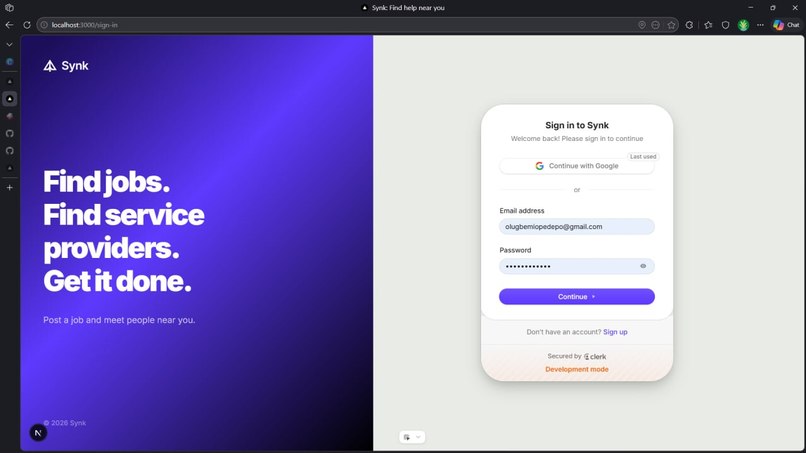806x453 pixels.
Task: Open the browser extensions icon
Action: (689, 25)
